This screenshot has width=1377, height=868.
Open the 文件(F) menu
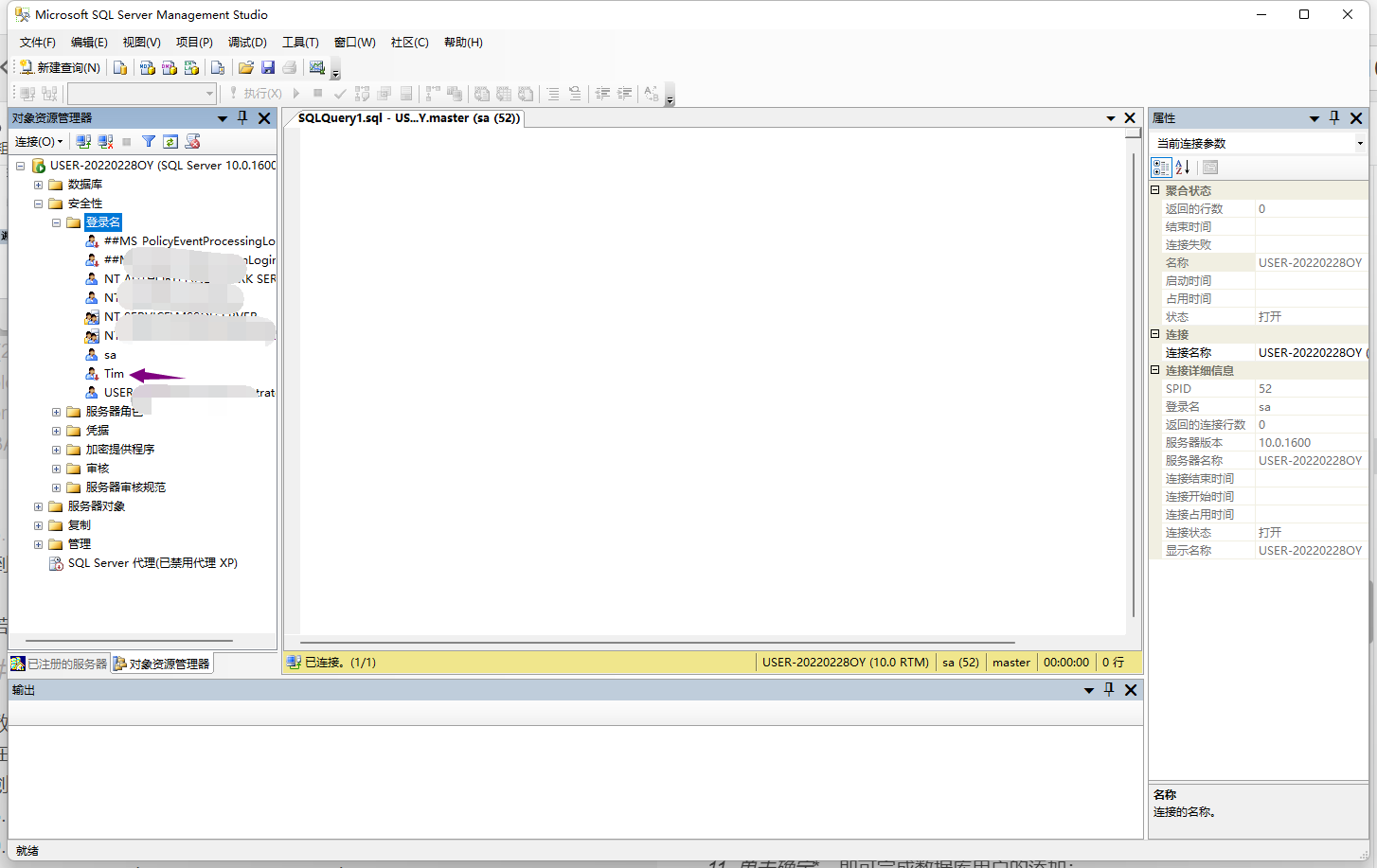coord(38,42)
